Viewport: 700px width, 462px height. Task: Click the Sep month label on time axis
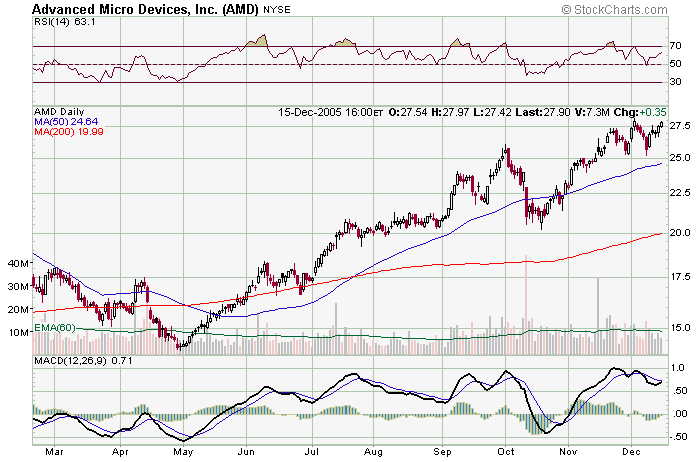point(442,452)
